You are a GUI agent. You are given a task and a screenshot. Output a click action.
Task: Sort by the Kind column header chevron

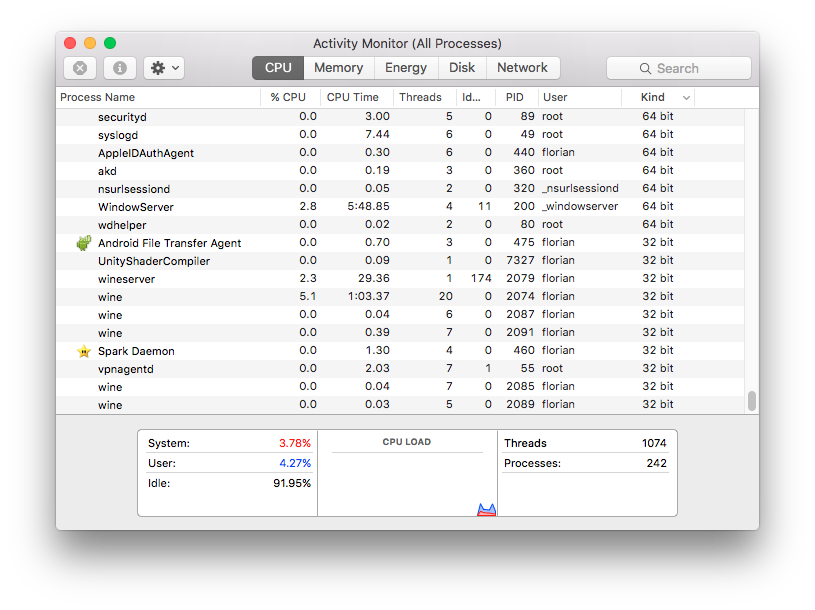point(686,98)
